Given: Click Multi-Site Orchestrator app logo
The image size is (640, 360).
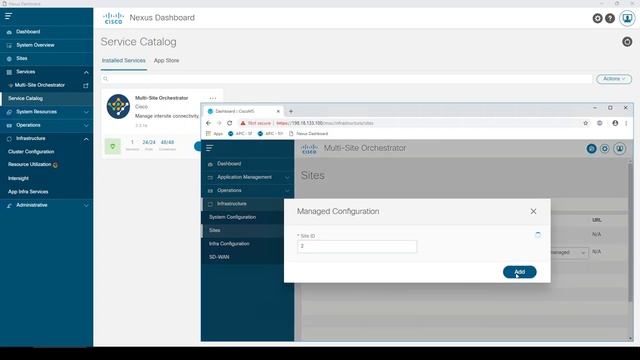Looking at the screenshot, I should pos(118,107).
